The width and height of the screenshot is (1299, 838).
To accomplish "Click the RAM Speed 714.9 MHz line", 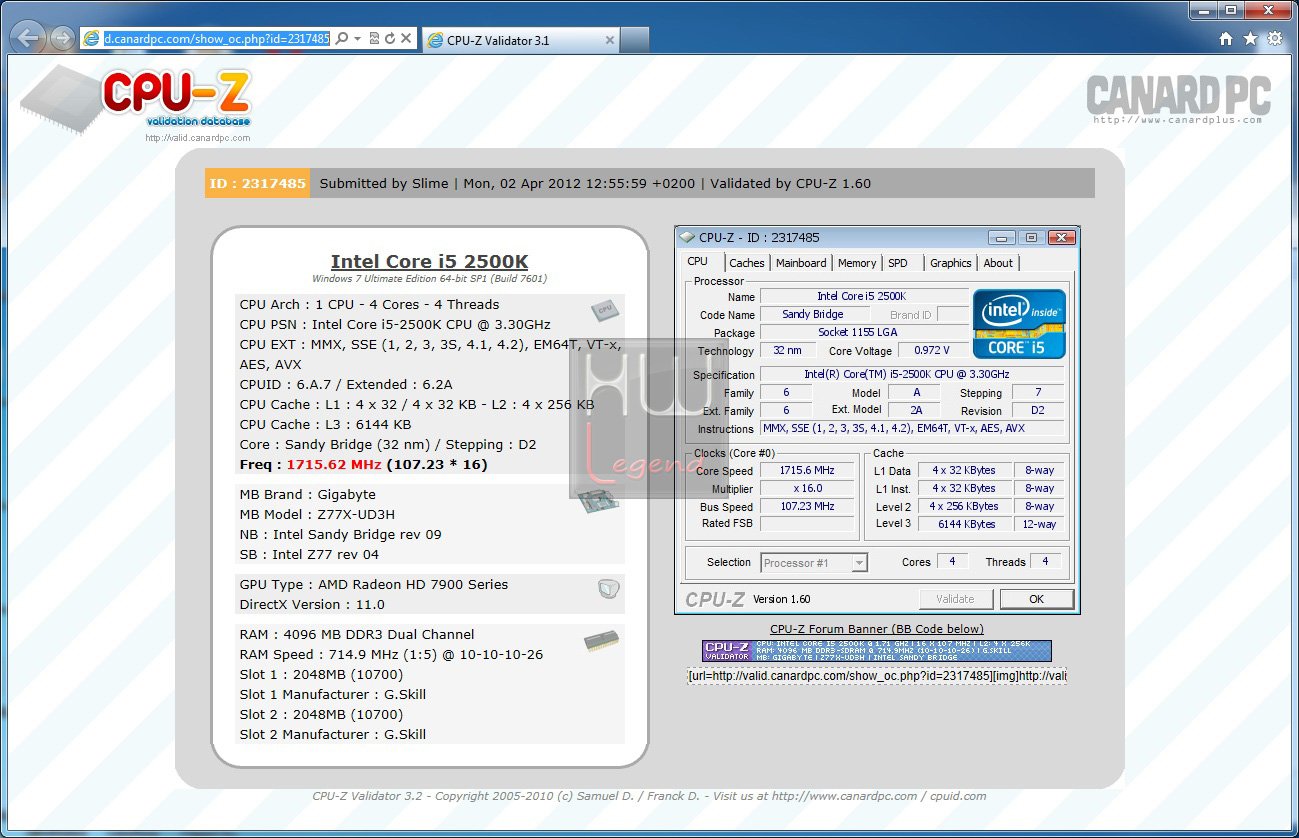I will click(x=391, y=654).
